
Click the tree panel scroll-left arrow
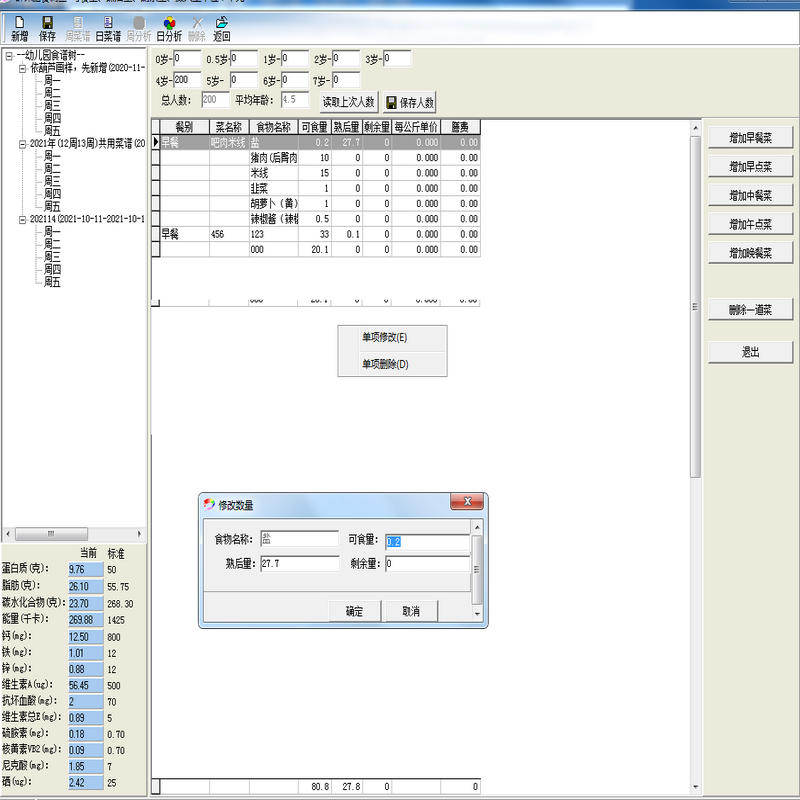[8, 534]
